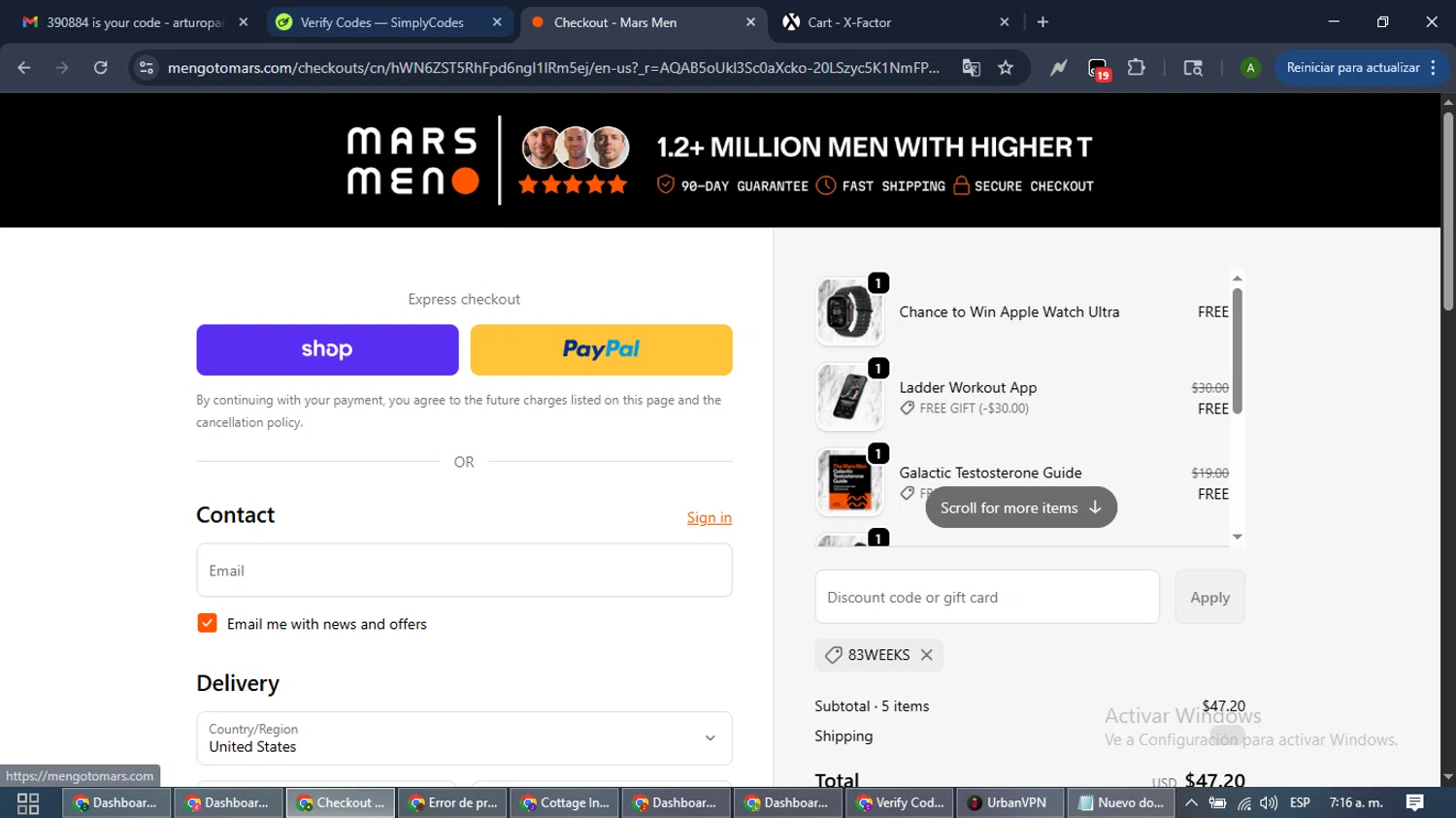This screenshot has height=818, width=1456.
Task: Click the Discount code or gift card field
Action: (x=987, y=598)
